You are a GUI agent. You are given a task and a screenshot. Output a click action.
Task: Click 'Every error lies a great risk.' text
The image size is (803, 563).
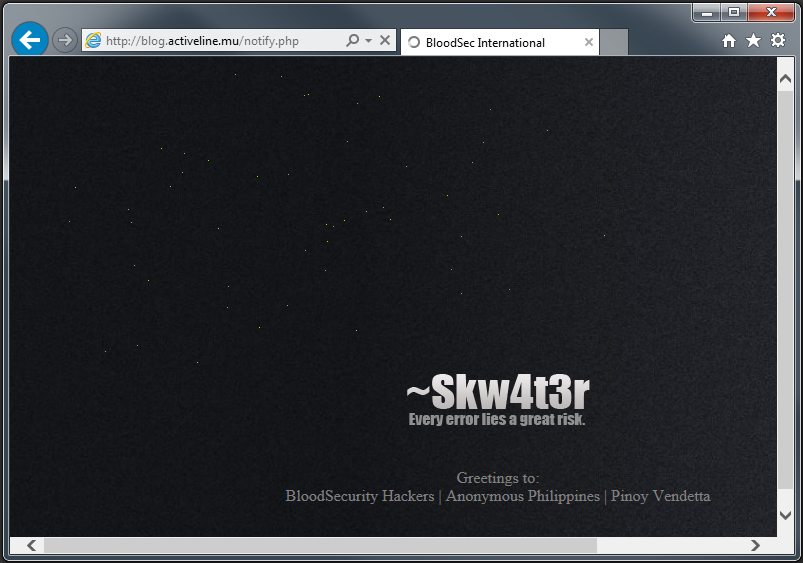497,420
